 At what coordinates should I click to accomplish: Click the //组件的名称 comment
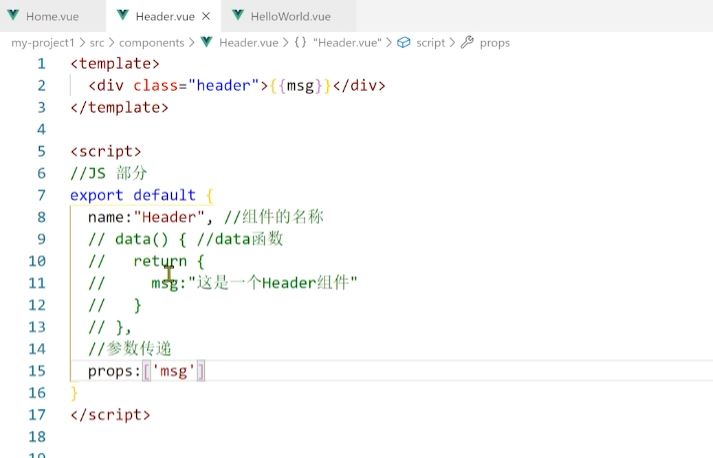(274, 217)
